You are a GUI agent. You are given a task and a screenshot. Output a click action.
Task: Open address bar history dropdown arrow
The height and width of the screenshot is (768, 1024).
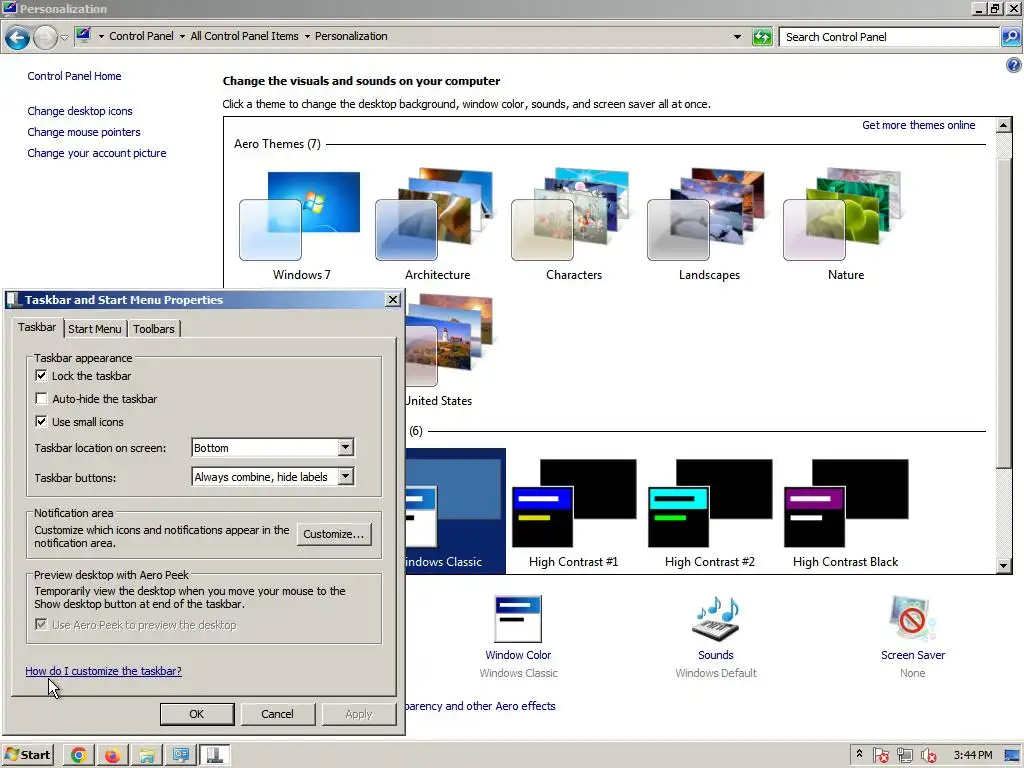tap(737, 37)
